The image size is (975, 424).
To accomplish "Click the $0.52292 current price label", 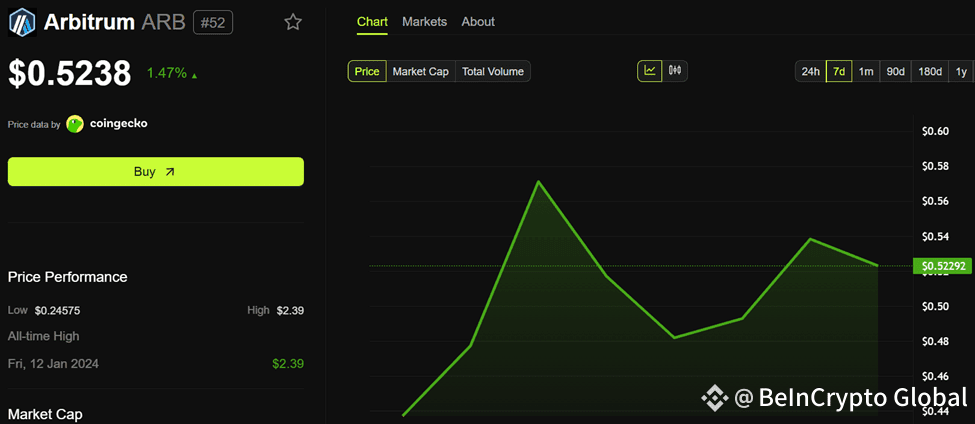I will [x=943, y=266].
